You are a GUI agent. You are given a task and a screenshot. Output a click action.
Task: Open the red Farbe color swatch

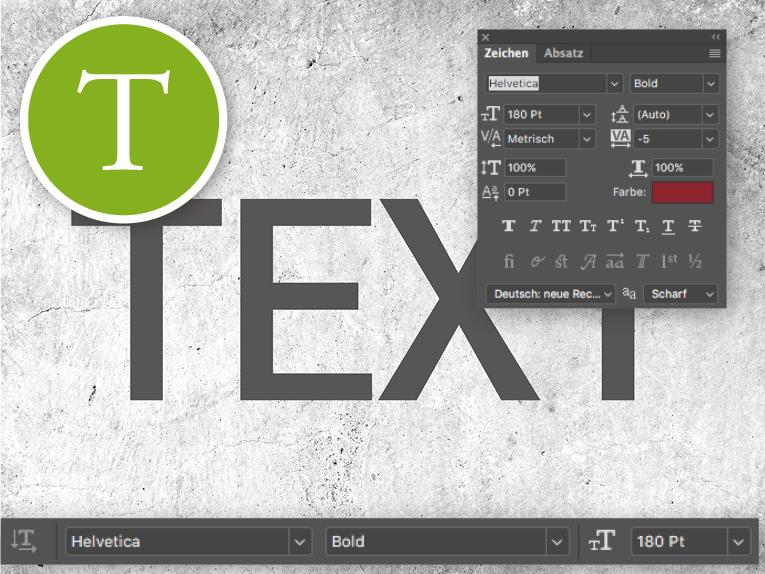pos(683,192)
